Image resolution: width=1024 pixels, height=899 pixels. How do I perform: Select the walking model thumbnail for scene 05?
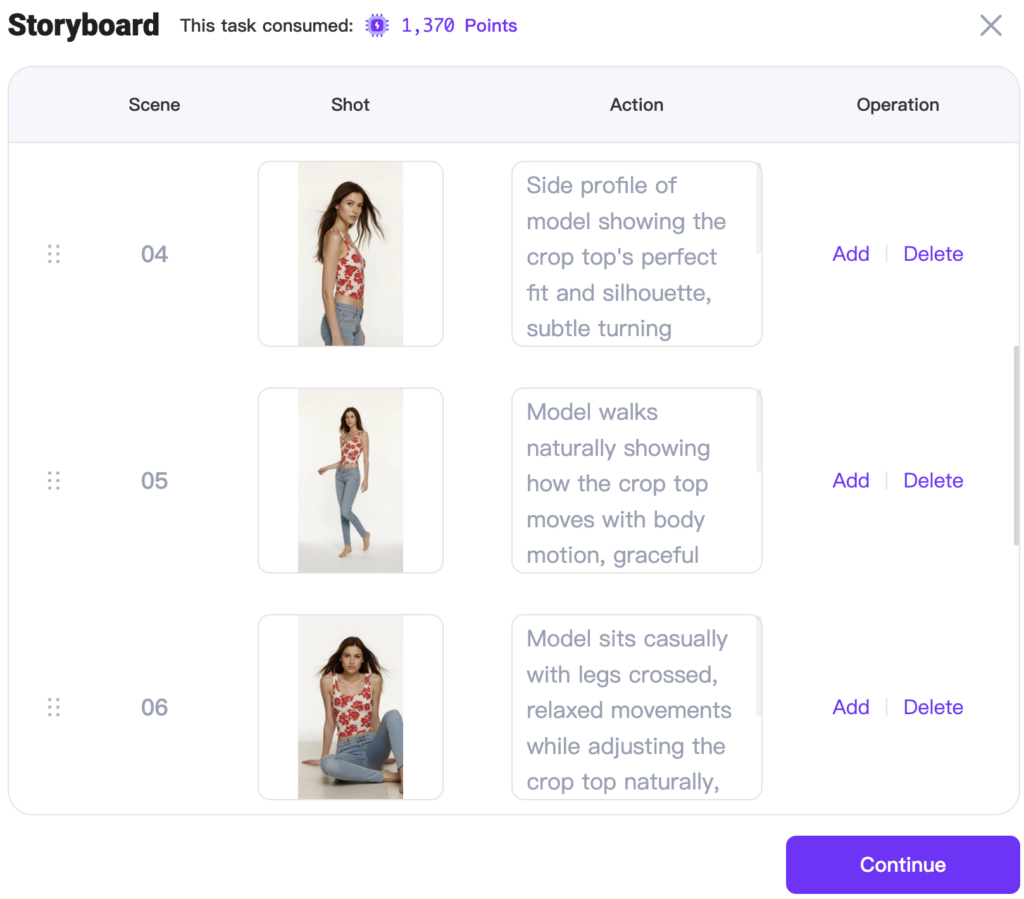(x=350, y=480)
